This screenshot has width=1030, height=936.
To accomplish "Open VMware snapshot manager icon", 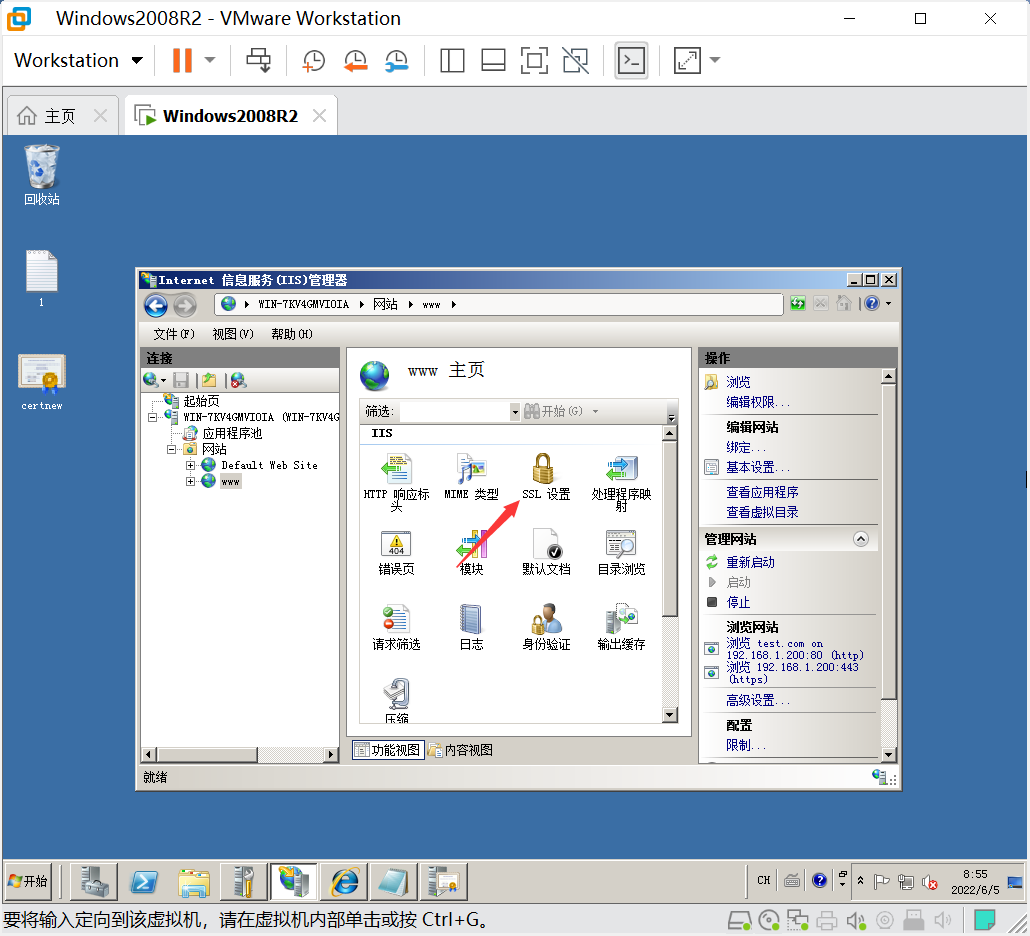I will click(x=397, y=60).
